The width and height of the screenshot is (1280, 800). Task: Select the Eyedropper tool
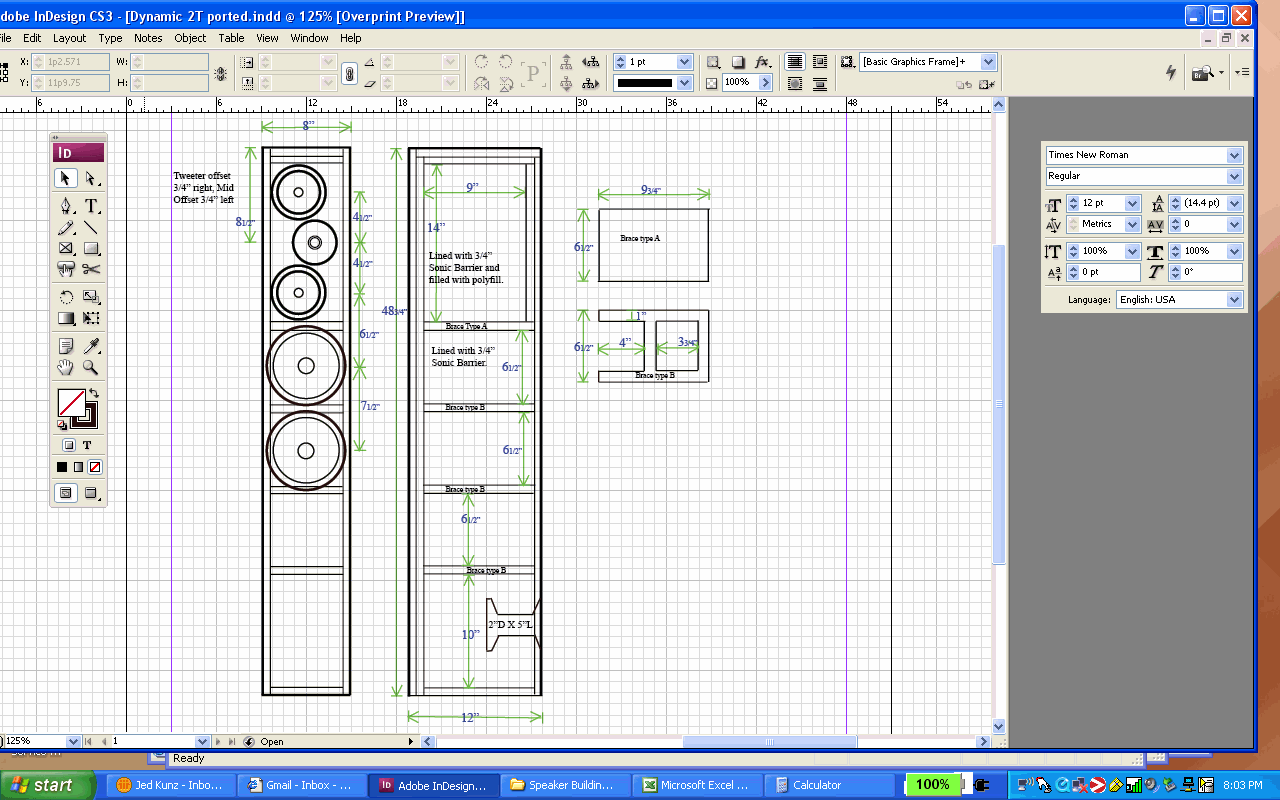coord(91,346)
